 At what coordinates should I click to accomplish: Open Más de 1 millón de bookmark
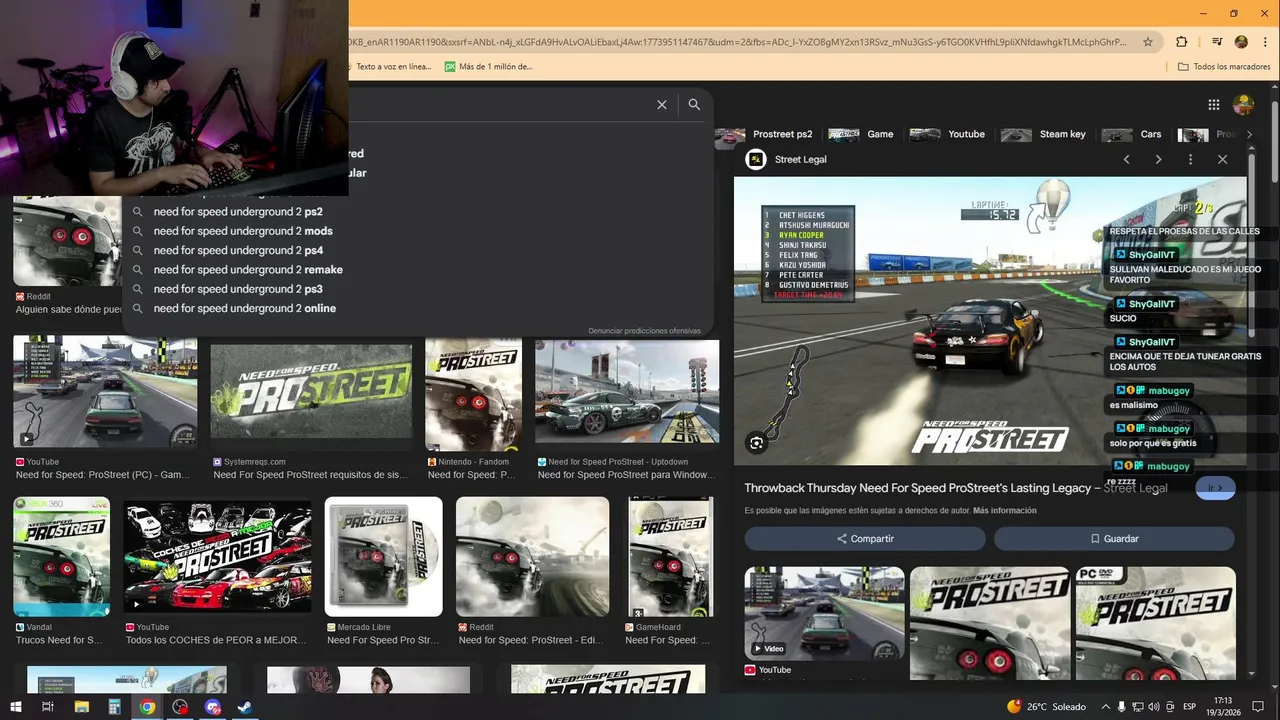[x=488, y=67]
